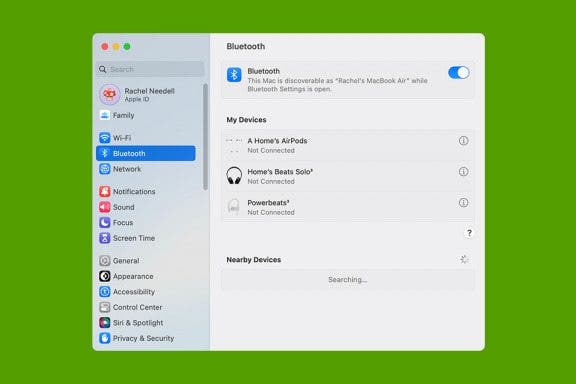Screen dimensions: 576x384
Task: Click the Powerbeats earphone icon
Action: coord(234,207)
